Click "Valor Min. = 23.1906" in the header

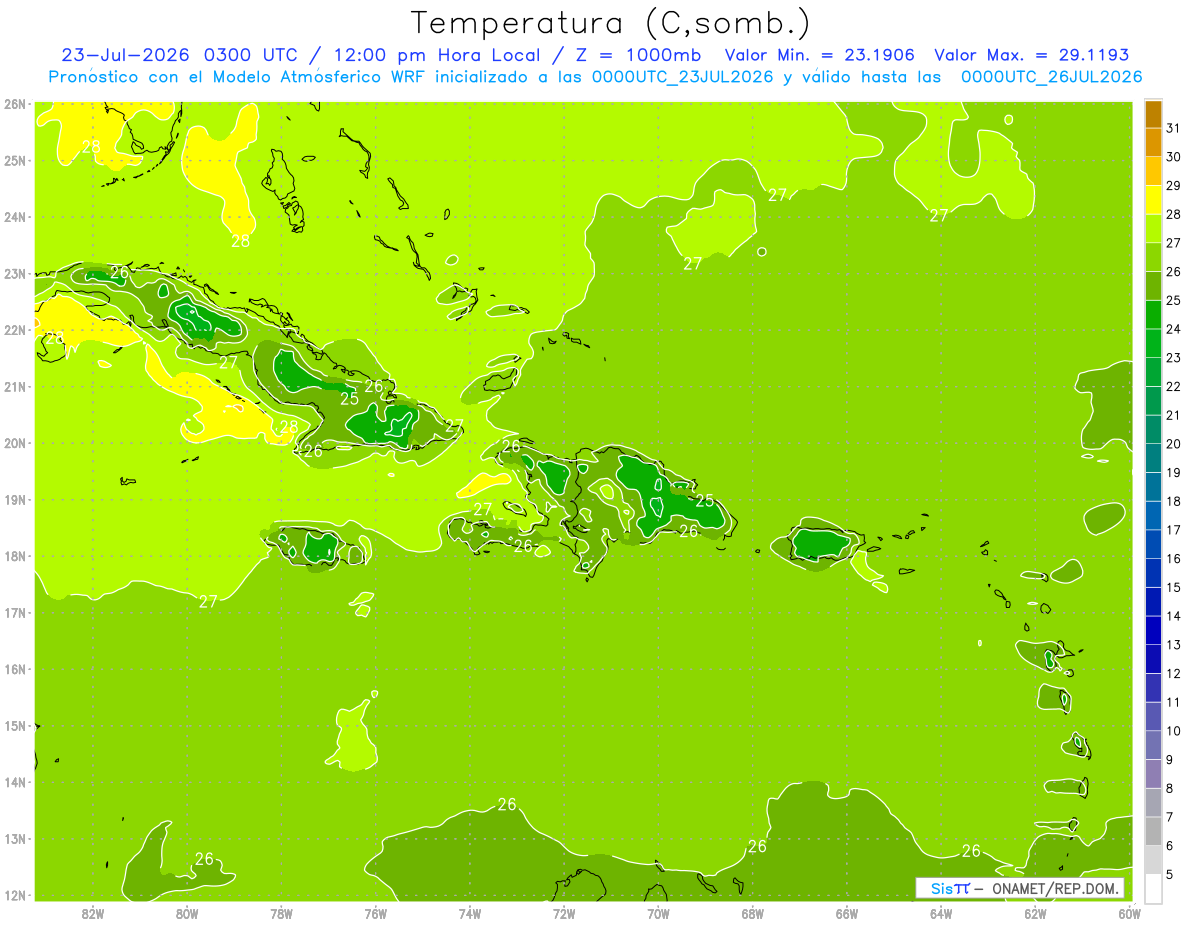[820, 55]
